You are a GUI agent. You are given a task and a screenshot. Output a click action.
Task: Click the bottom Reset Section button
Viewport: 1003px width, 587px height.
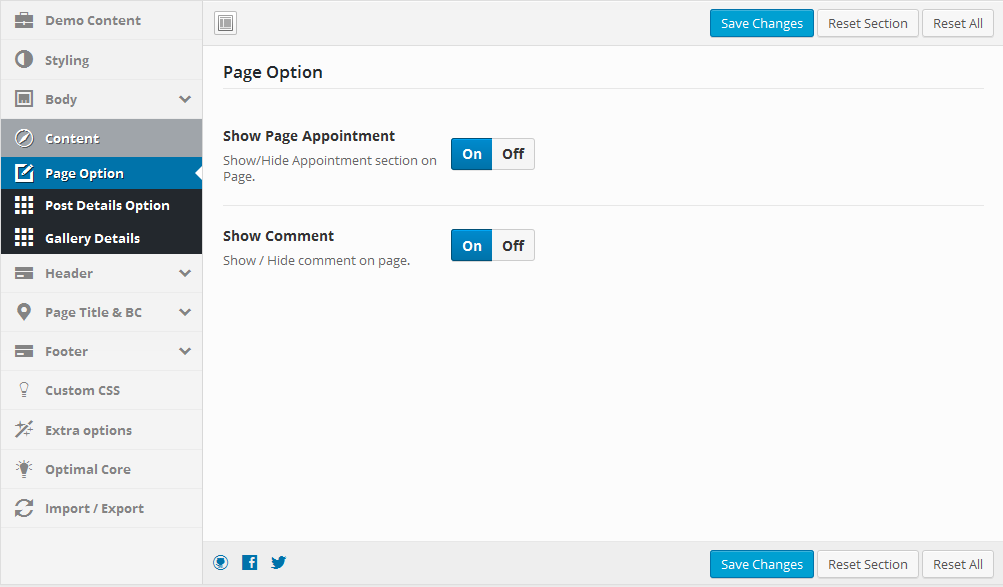867,564
